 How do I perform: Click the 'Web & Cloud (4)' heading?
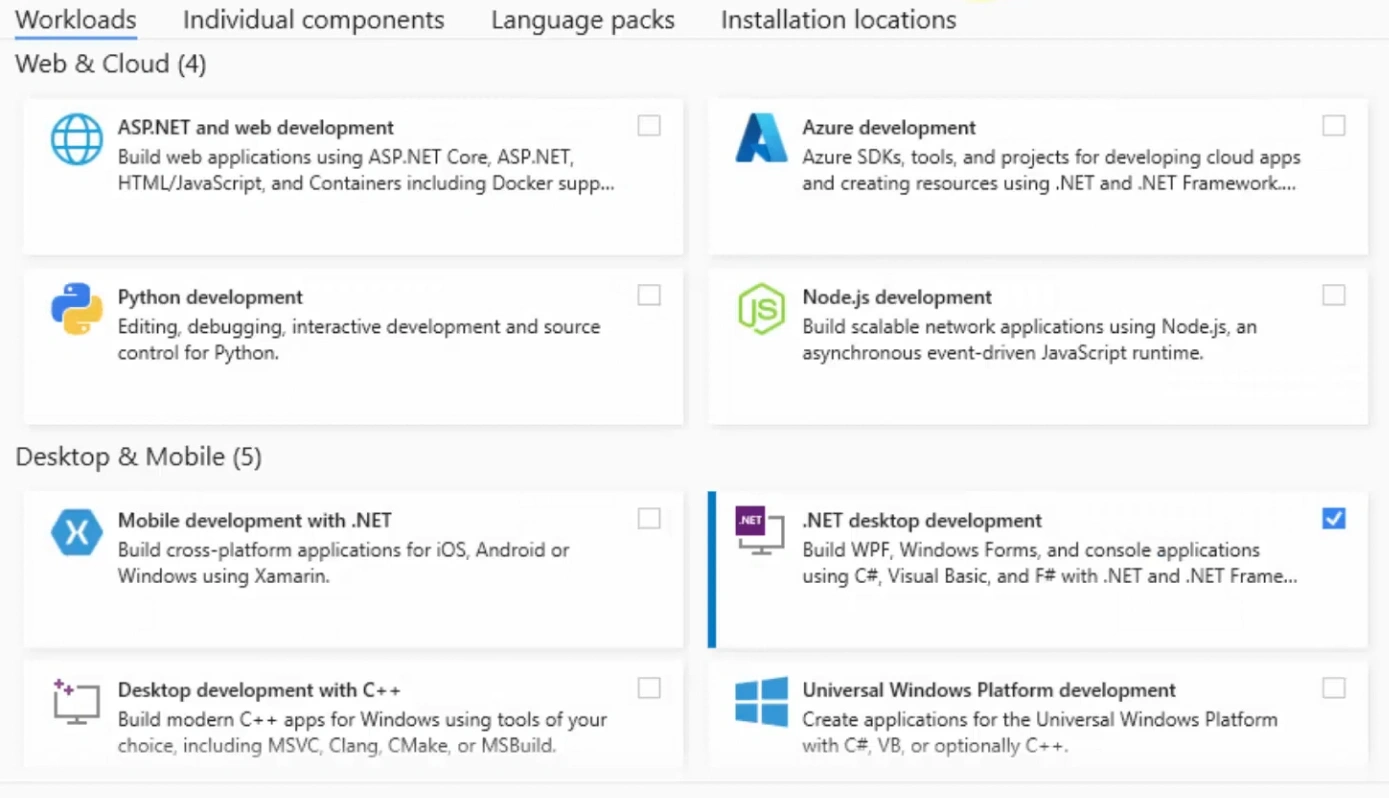point(111,65)
